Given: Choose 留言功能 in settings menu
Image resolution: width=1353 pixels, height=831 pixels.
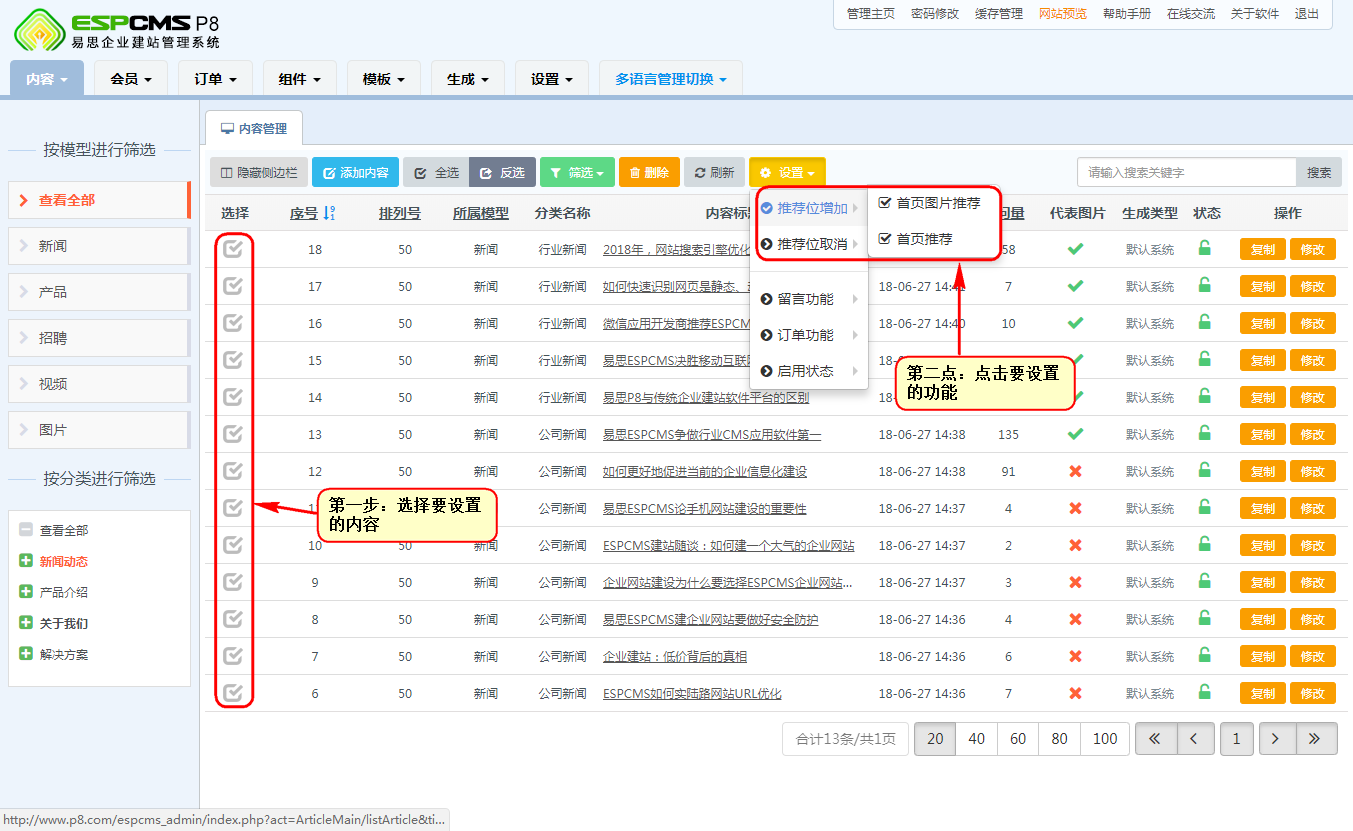Looking at the screenshot, I should tap(809, 299).
